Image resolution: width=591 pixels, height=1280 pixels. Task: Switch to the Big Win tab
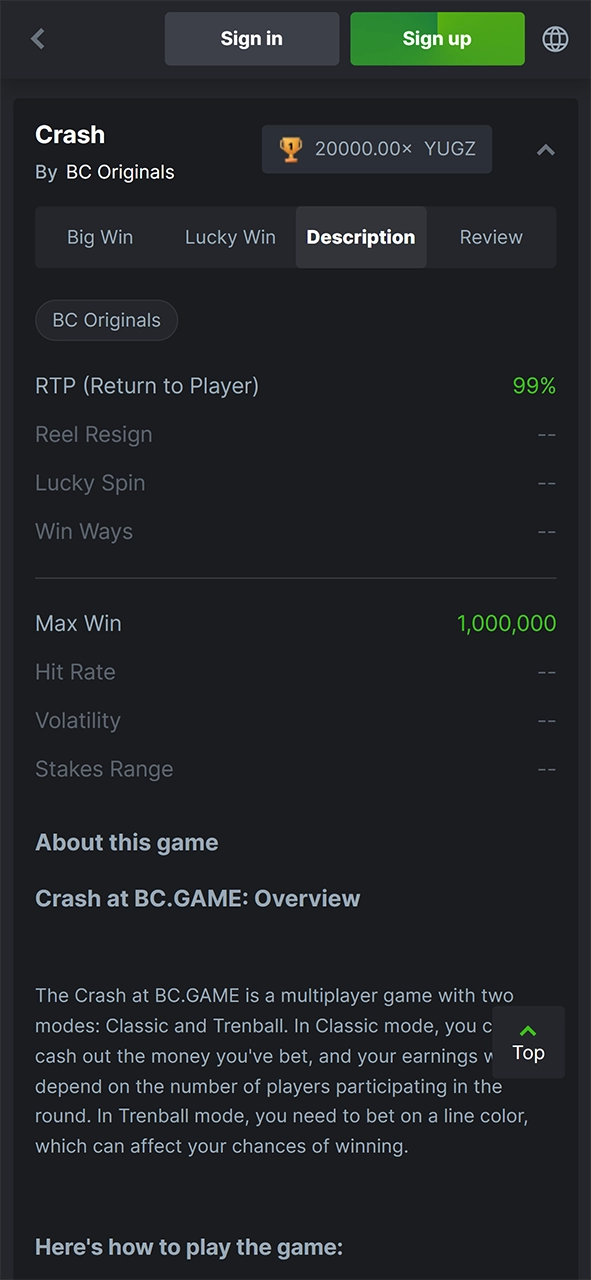[x=99, y=237]
